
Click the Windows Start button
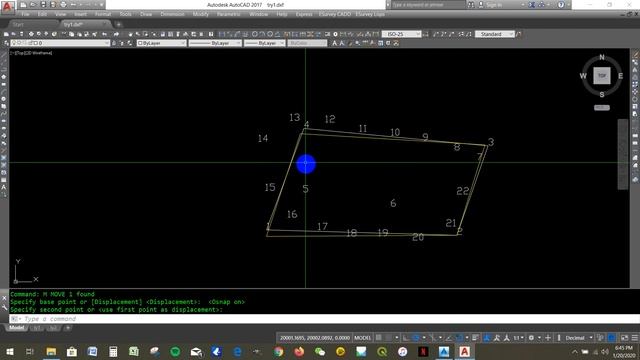click(10, 351)
